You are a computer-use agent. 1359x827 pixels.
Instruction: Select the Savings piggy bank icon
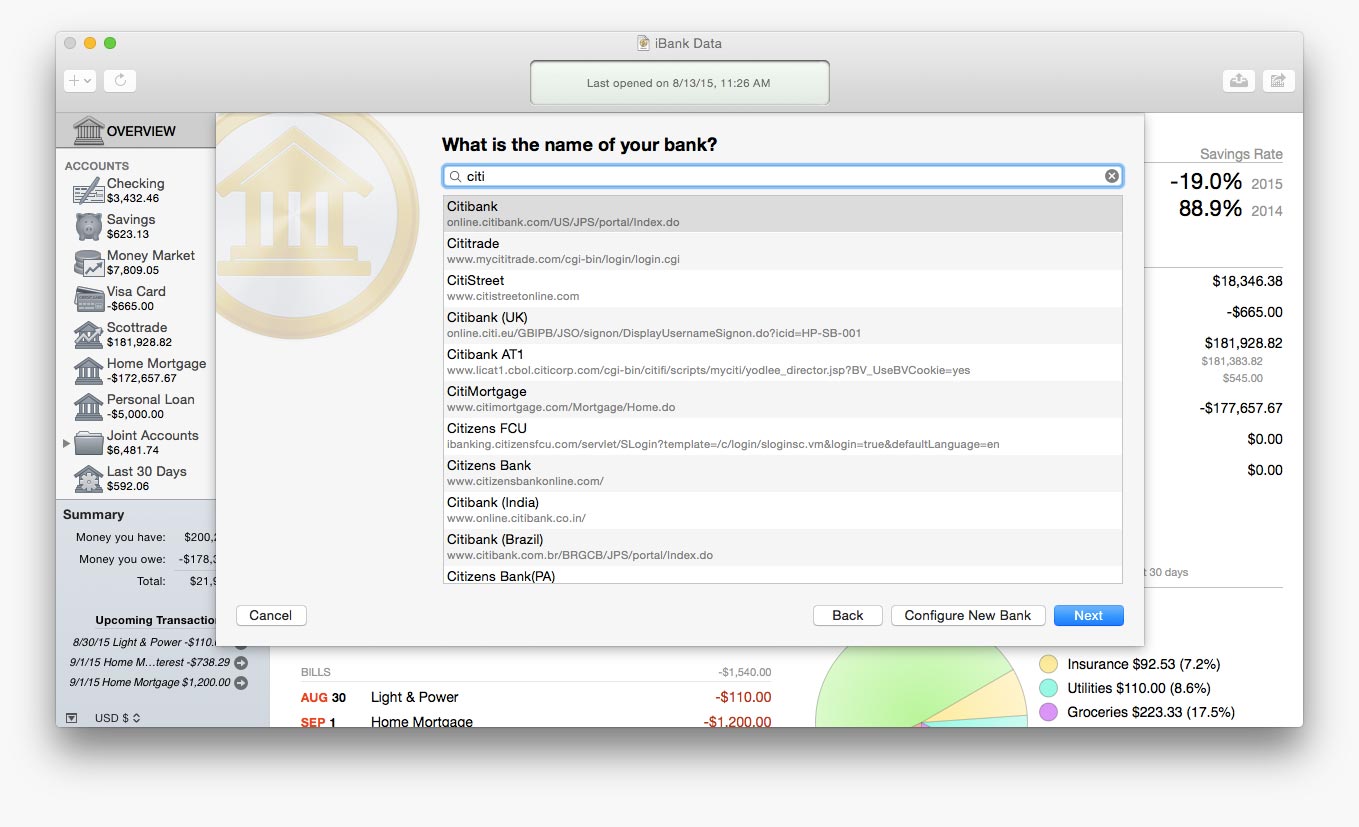pyautogui.click(x=88, y=227)
